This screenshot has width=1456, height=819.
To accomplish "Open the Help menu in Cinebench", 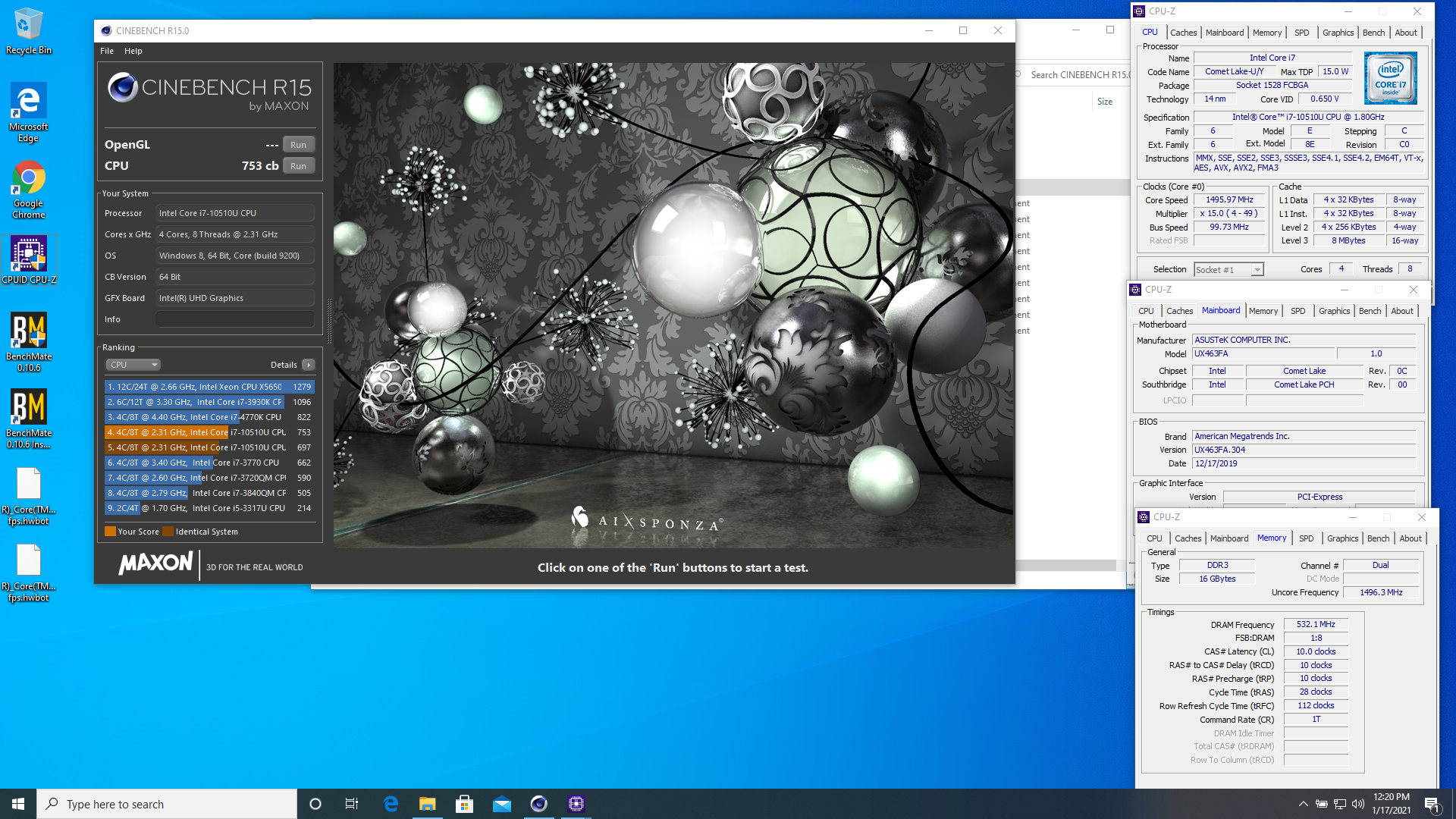I will pyautogui.click(x=133, y=51).
